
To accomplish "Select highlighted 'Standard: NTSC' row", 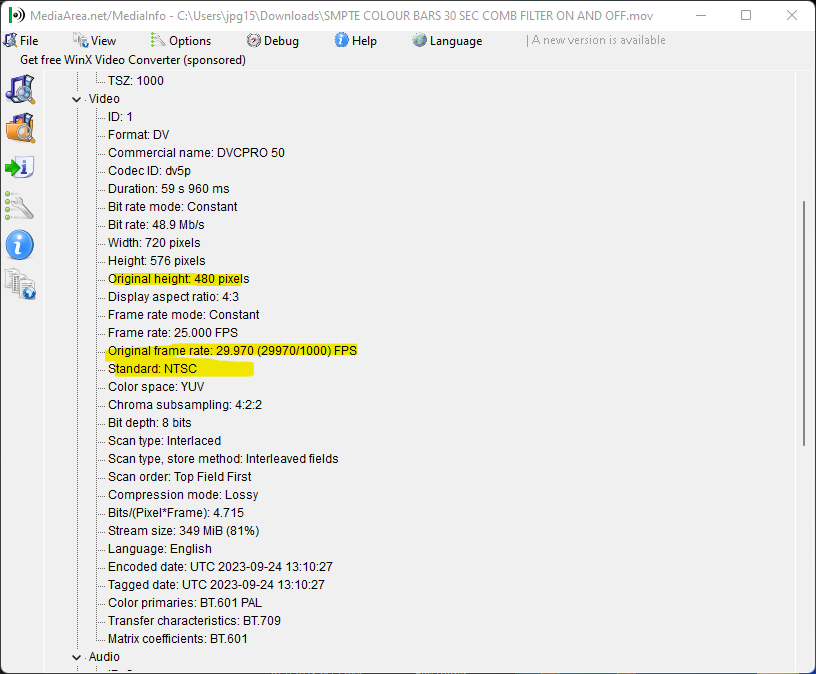I will click(152, 369).
